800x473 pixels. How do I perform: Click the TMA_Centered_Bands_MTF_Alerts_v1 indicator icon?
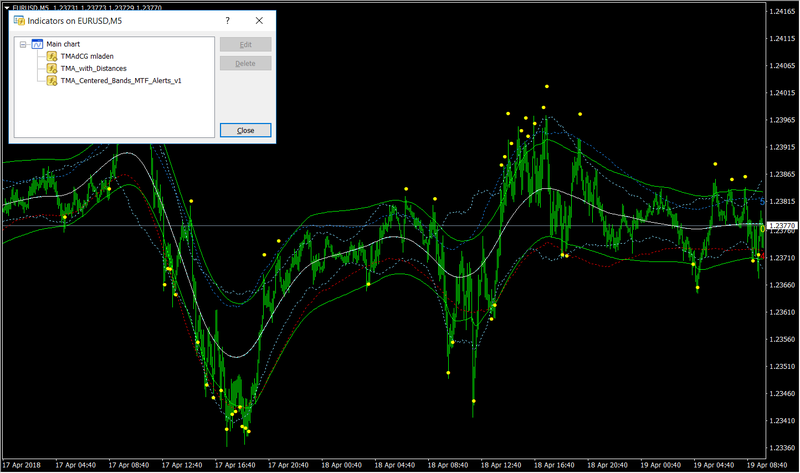point(52,81)
